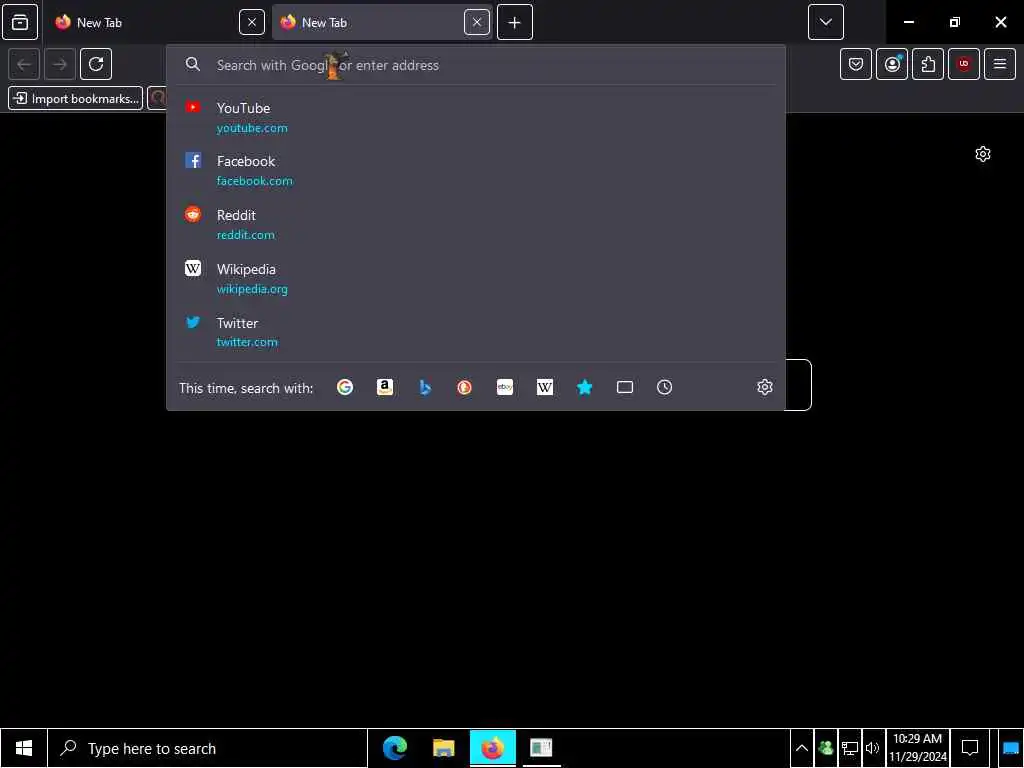The height and width of the screenshot is (768, 1024).
Task: Open volume control in tray
Action: click(872, 748)
